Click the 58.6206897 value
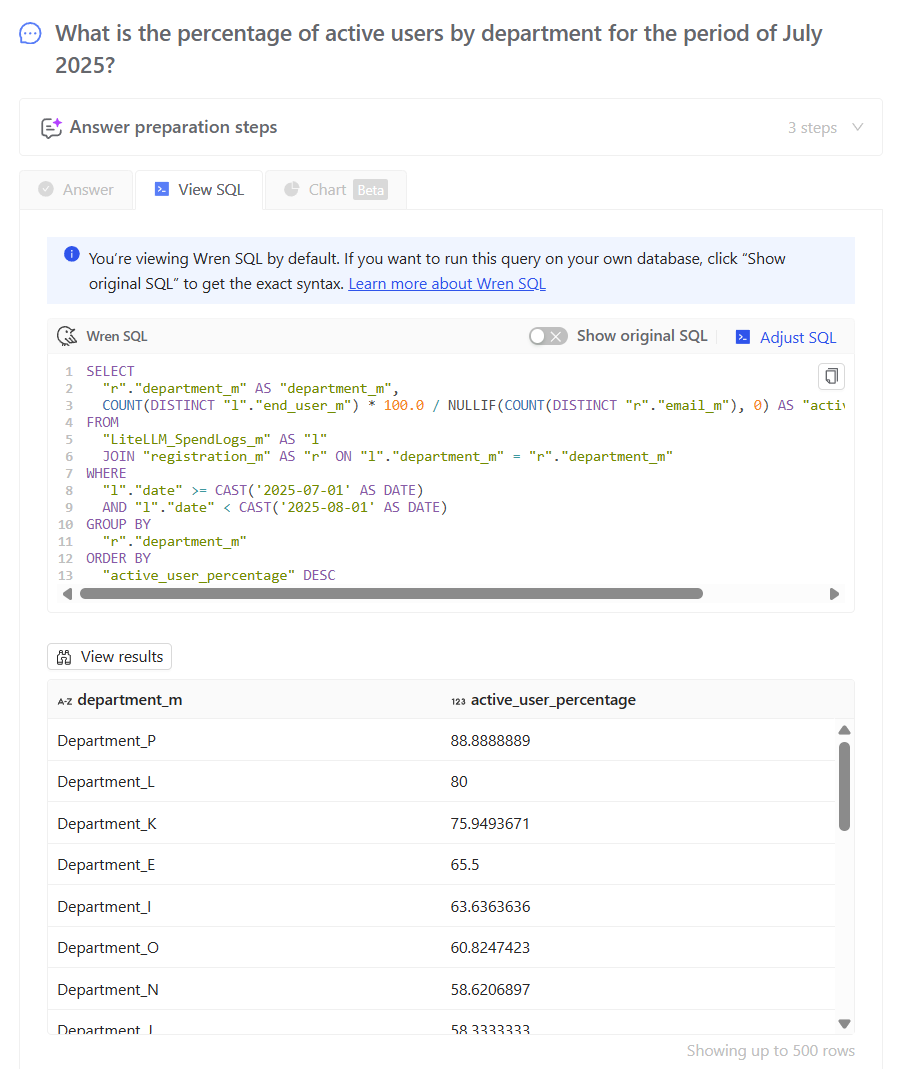The height and width of the screenshot is (1069, 907). (x=490, y=990)
